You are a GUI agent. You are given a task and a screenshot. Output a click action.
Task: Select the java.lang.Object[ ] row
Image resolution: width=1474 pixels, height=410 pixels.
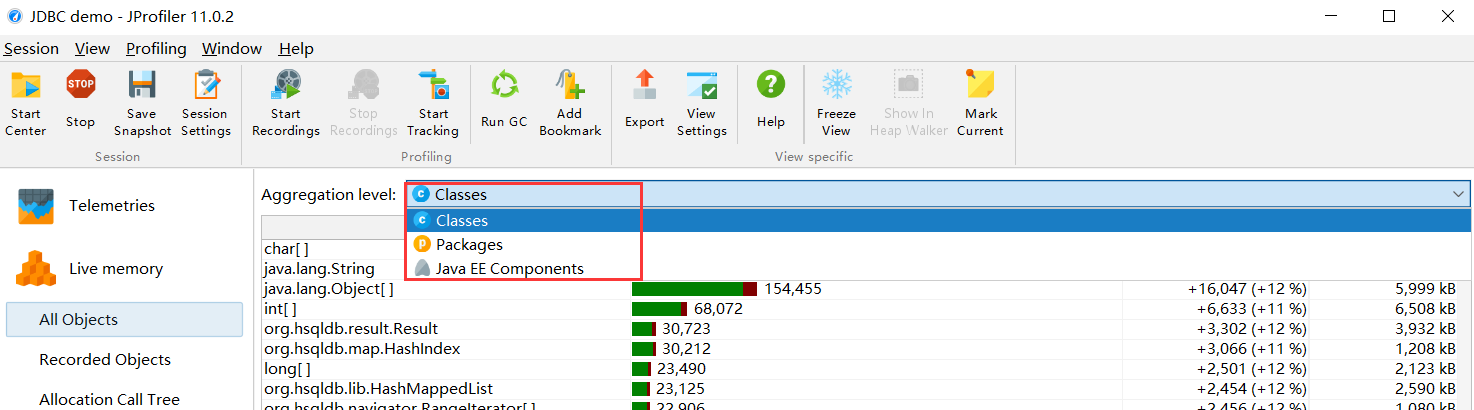[x=865, y=288]
